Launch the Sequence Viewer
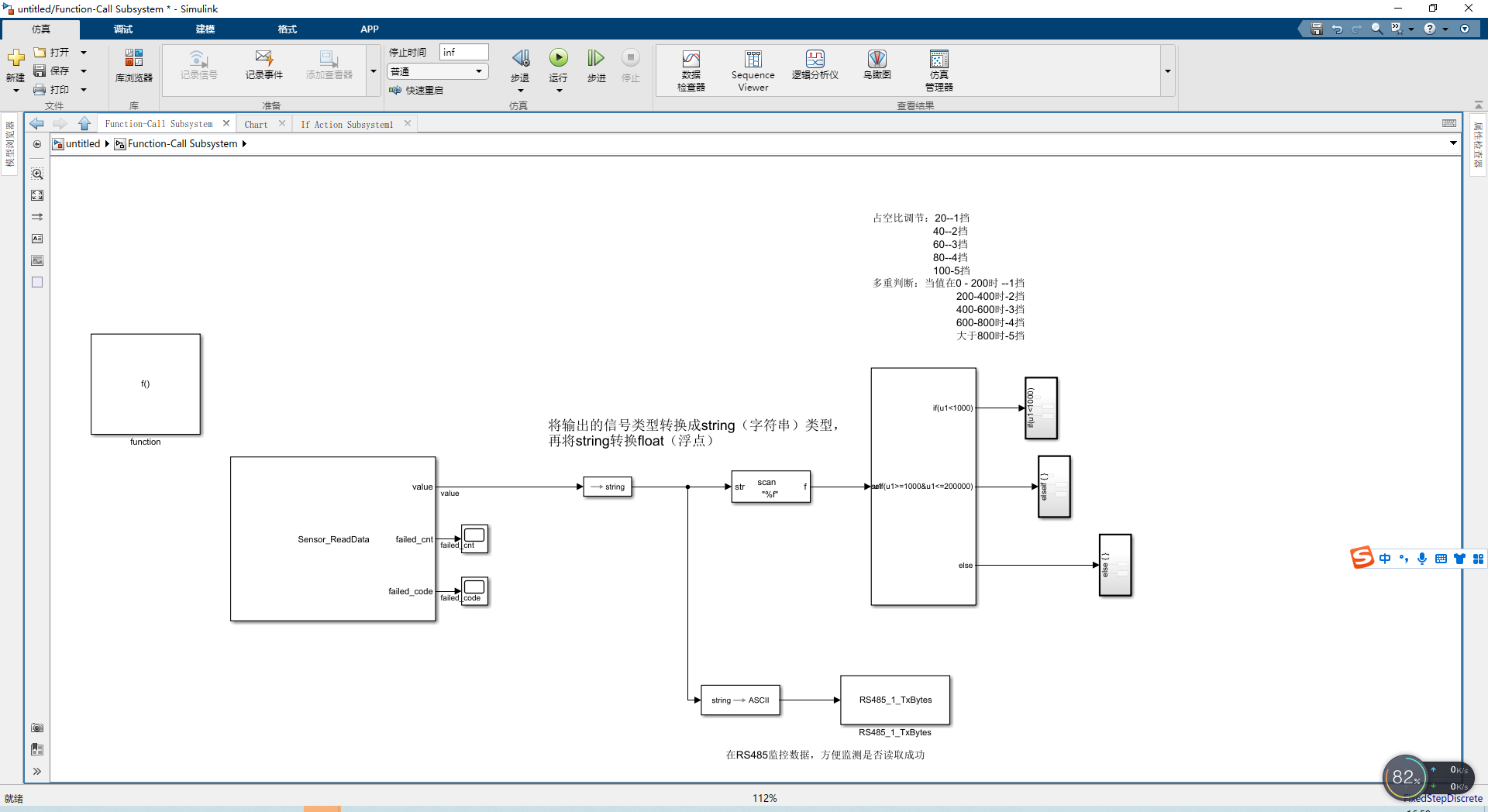 tap(753, 71)
